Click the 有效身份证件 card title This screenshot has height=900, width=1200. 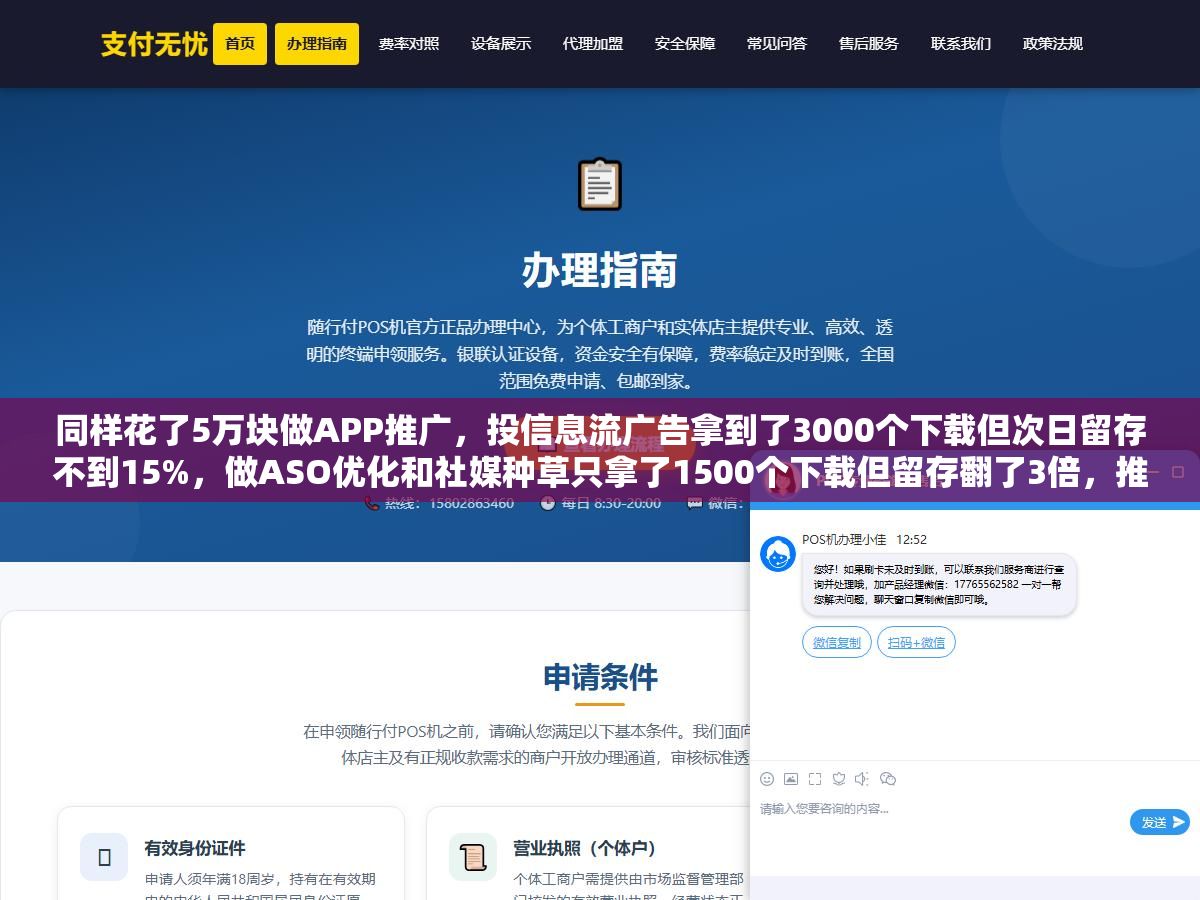pyautogui.click(x=195, y=848)
